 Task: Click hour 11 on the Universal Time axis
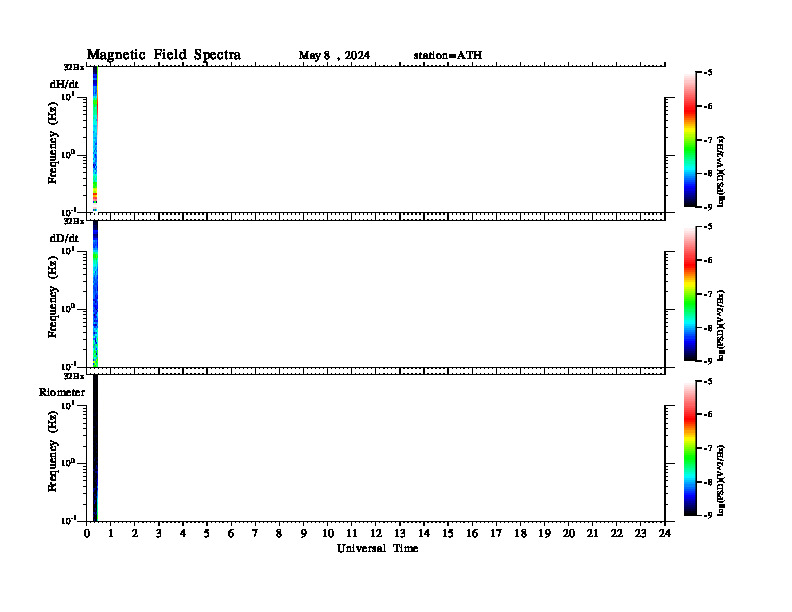[x=352, y=533]
